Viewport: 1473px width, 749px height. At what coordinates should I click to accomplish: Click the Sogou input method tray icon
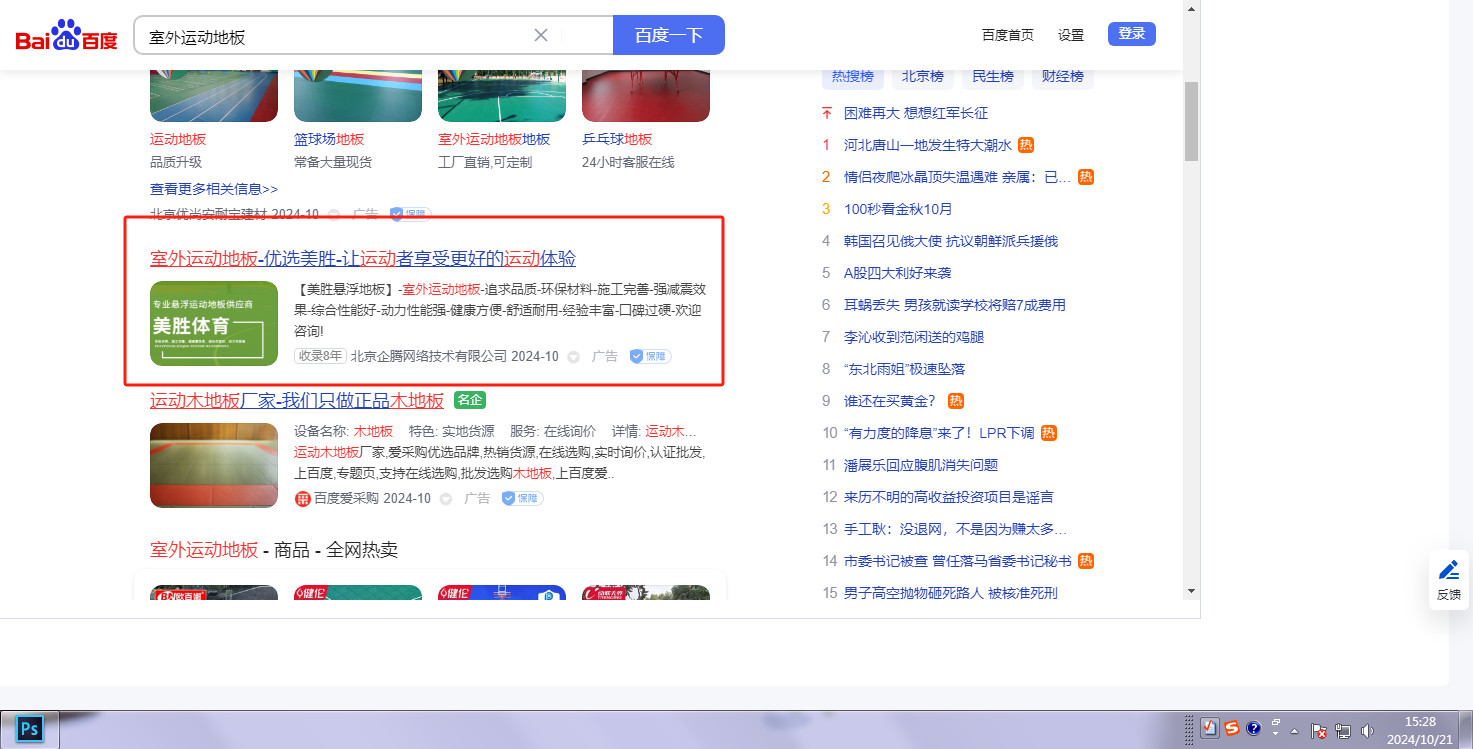(x=1232, y=728)
